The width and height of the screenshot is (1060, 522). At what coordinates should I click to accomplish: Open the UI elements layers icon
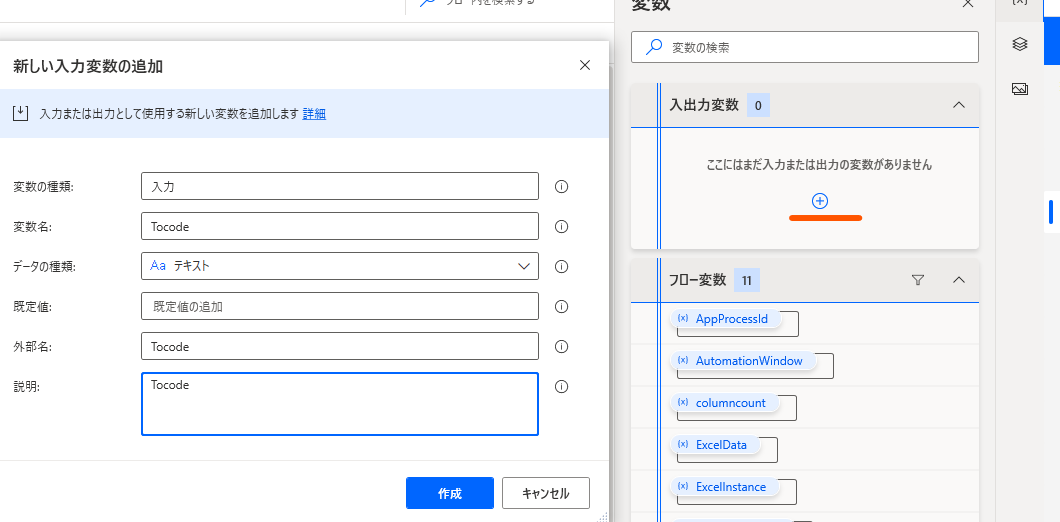[x=1020, y=45]
